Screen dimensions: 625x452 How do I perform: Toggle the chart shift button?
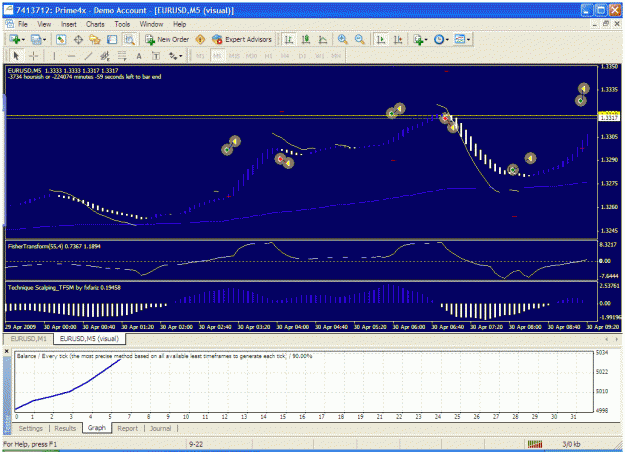pyautogui.click(x=398, y=39)
